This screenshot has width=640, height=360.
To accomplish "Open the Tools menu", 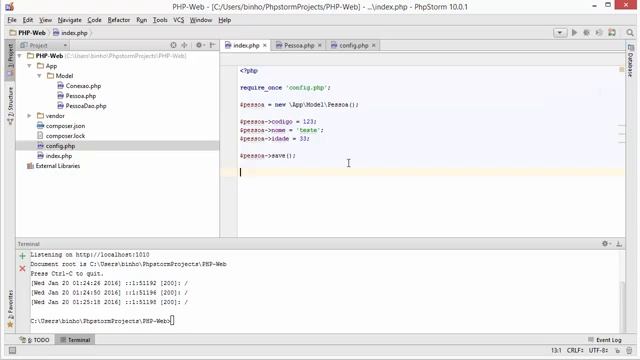I will (160, 20).
